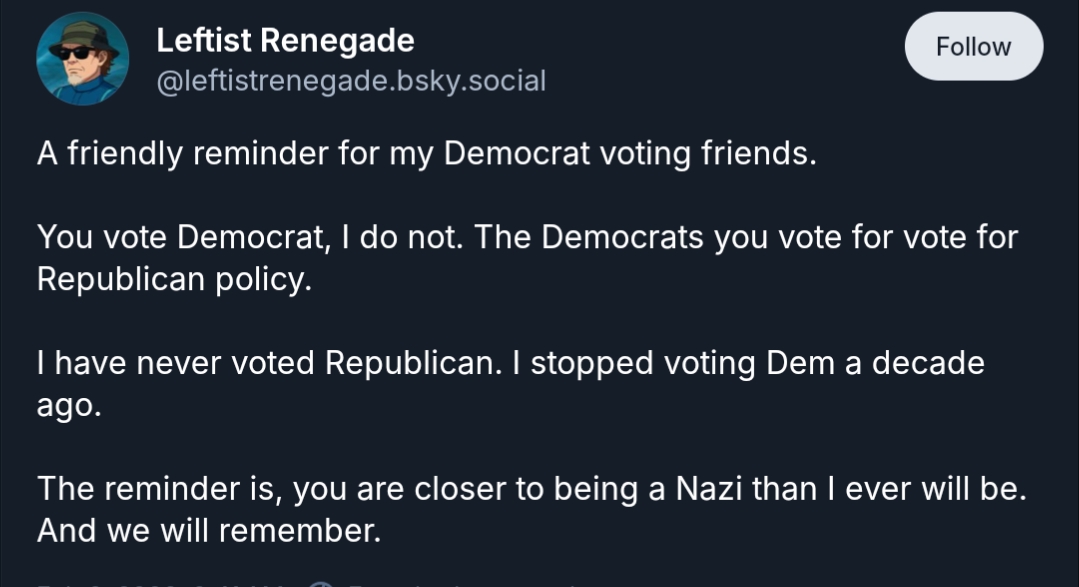Open Leftist Renegade's profile avatar
Viewport: 1079px width, 587px height.
[82, 59]
